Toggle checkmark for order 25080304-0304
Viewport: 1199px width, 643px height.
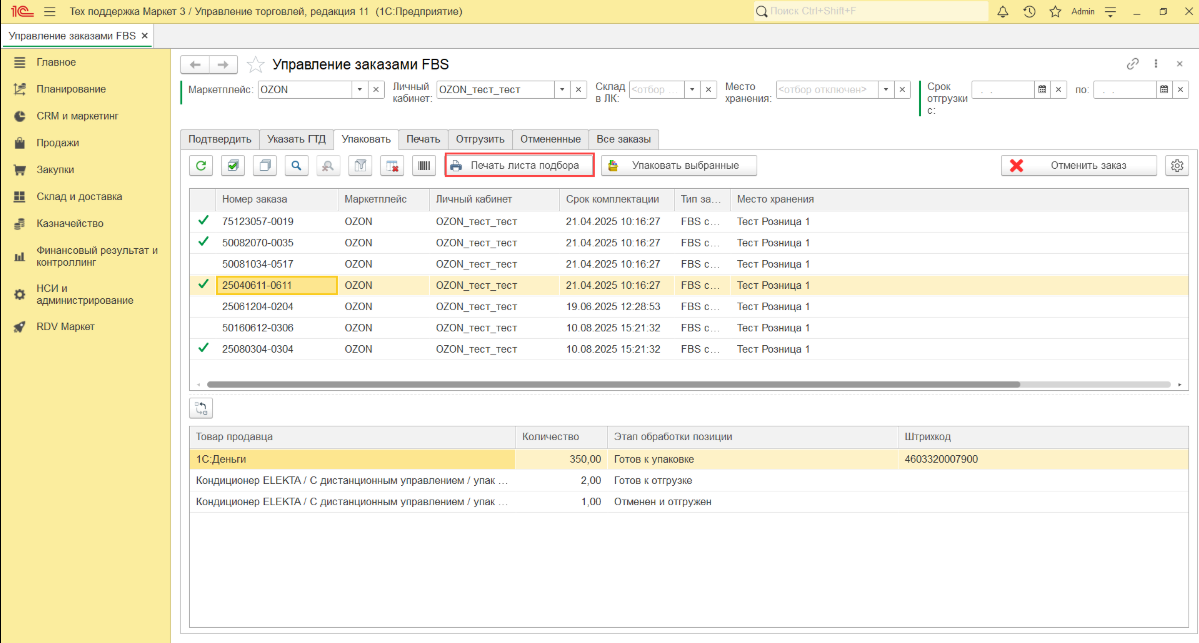(203, 349)
